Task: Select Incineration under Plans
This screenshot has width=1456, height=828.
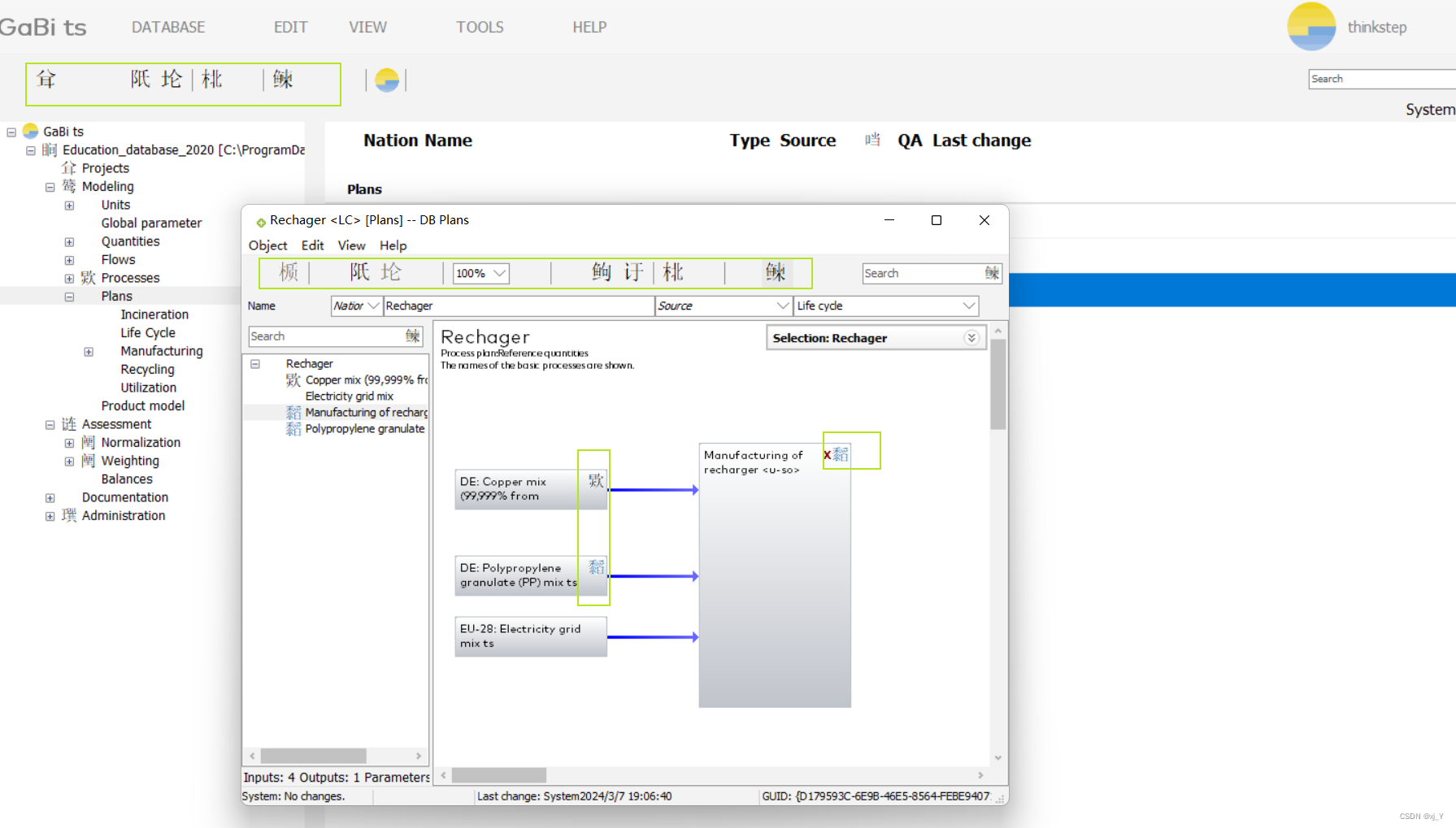Action: click(154, 314)
